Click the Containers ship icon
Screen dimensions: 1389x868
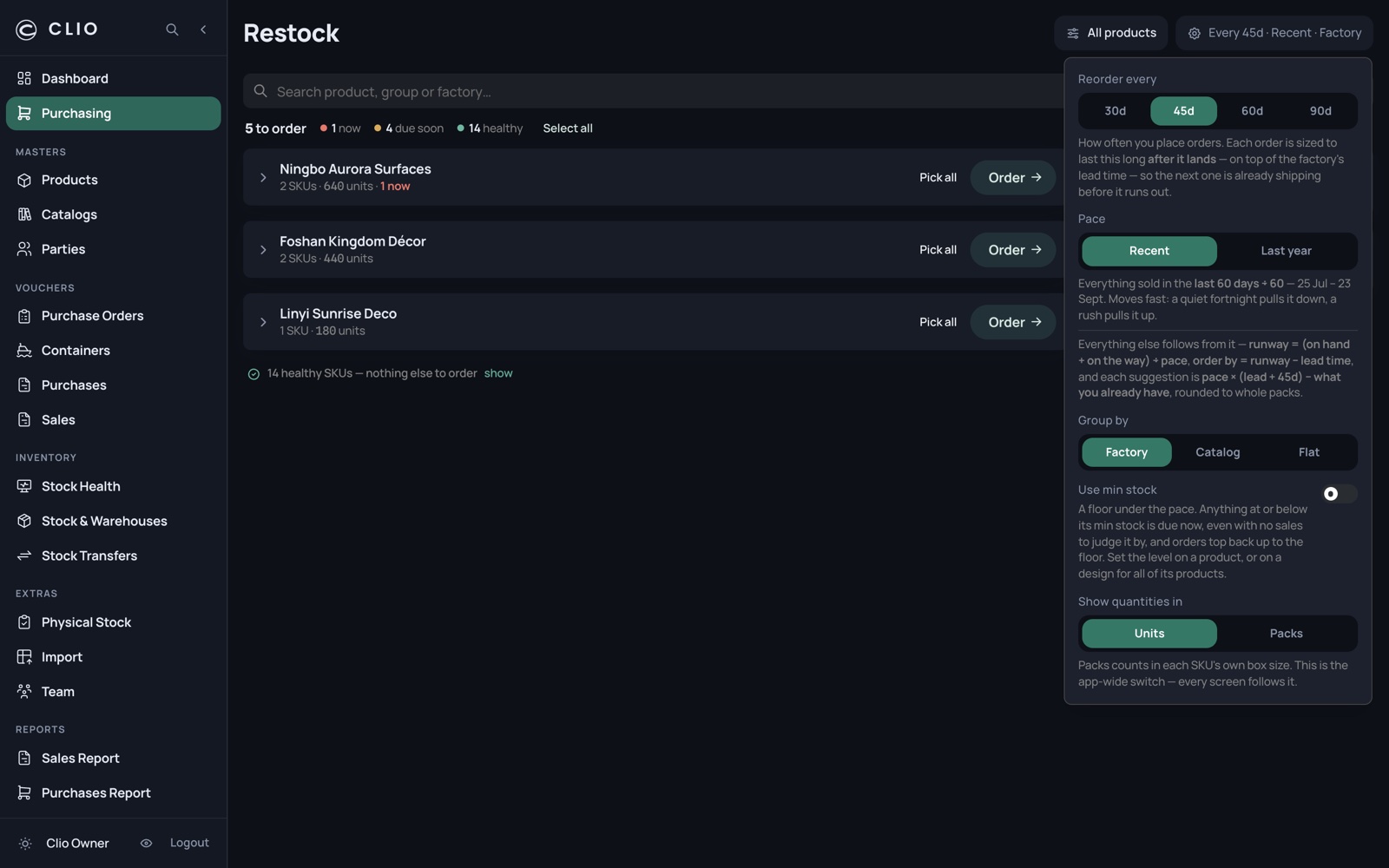[24, 351]
